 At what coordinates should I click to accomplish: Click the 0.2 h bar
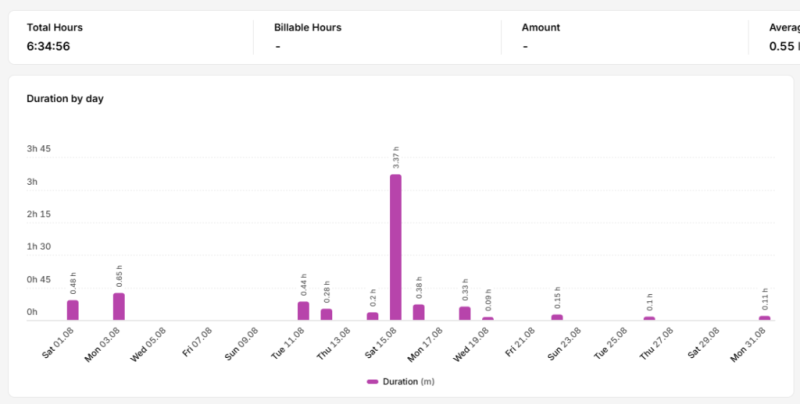[x=372, y=316]
